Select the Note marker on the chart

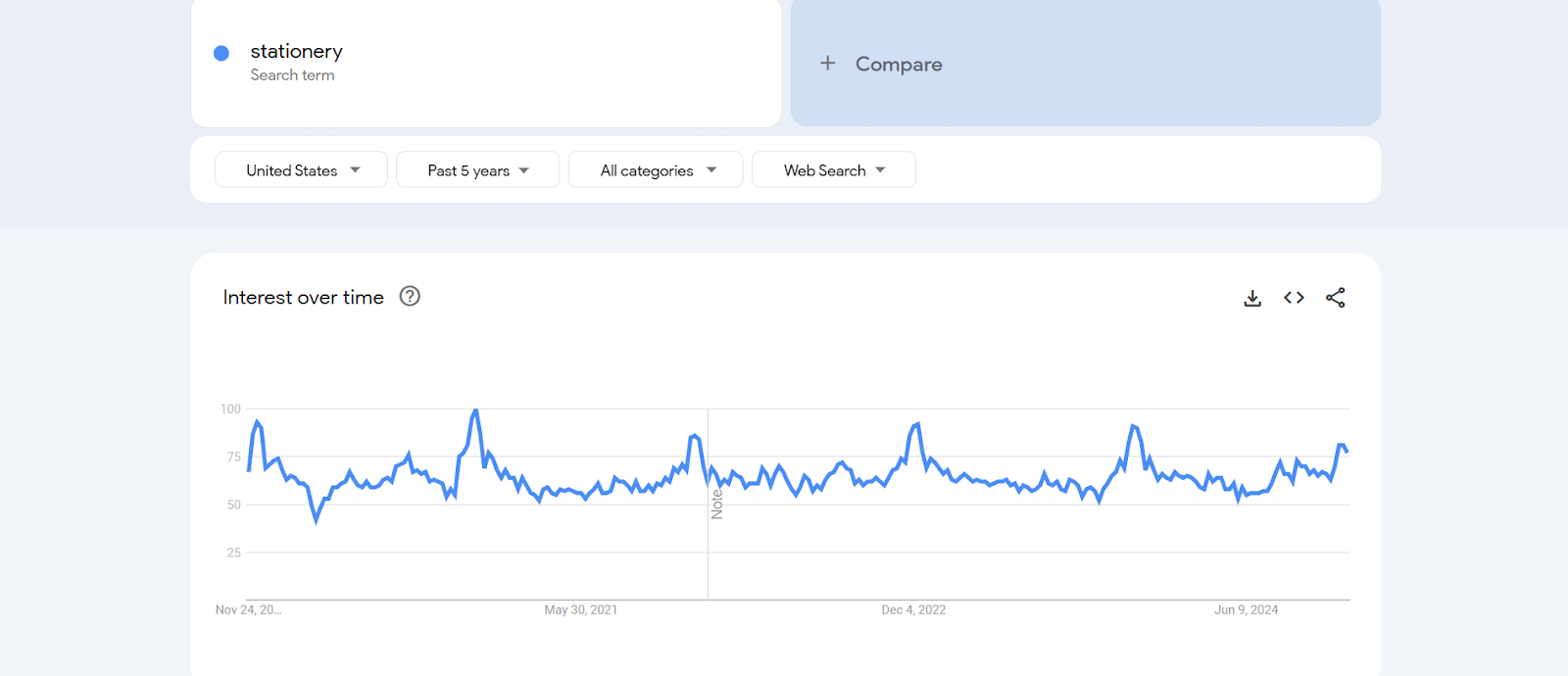[716, 505]
